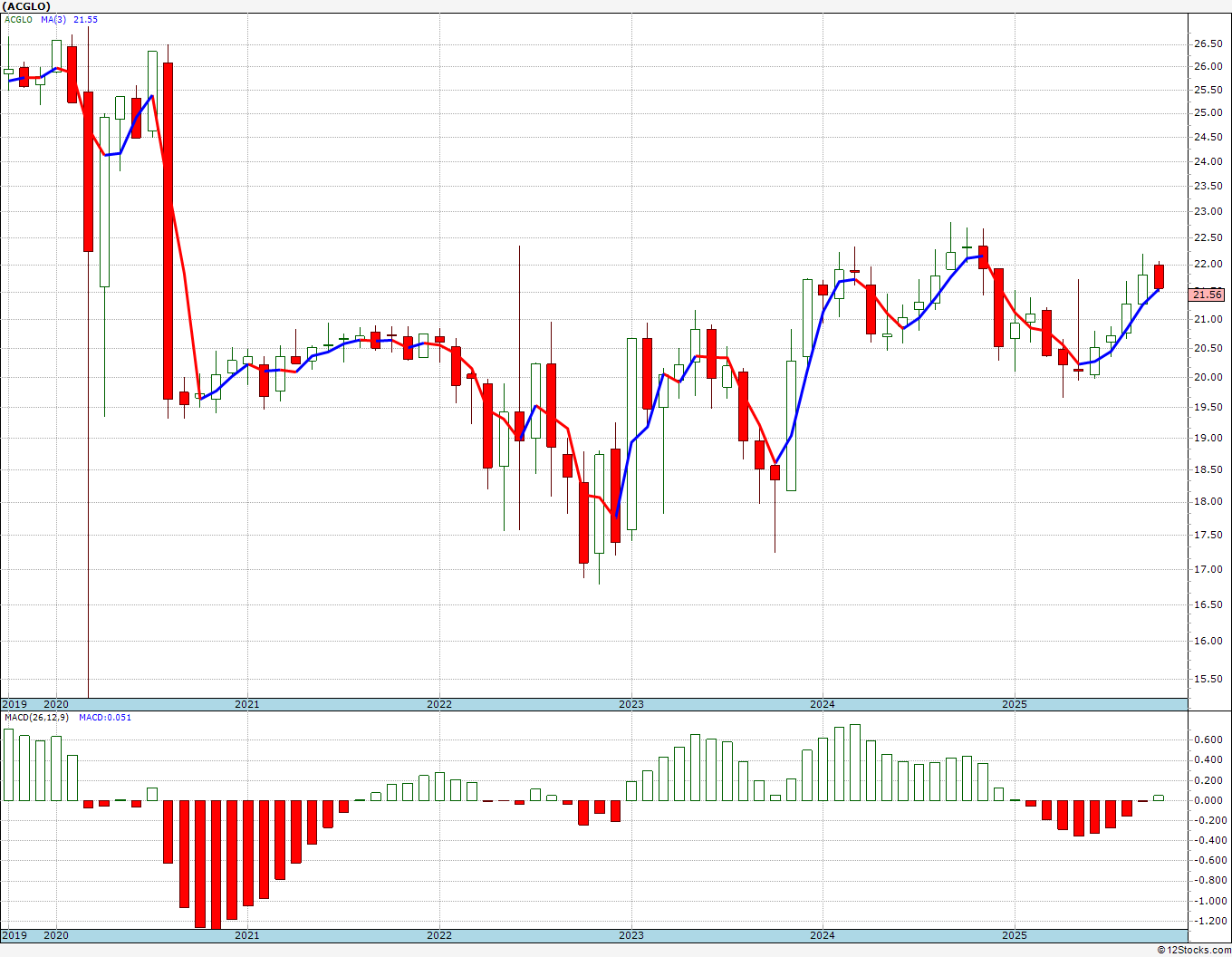This screenshot has width=1232, height=957.
Task: Click the (ACGLO) chart title
Action: tap(26, 6)
